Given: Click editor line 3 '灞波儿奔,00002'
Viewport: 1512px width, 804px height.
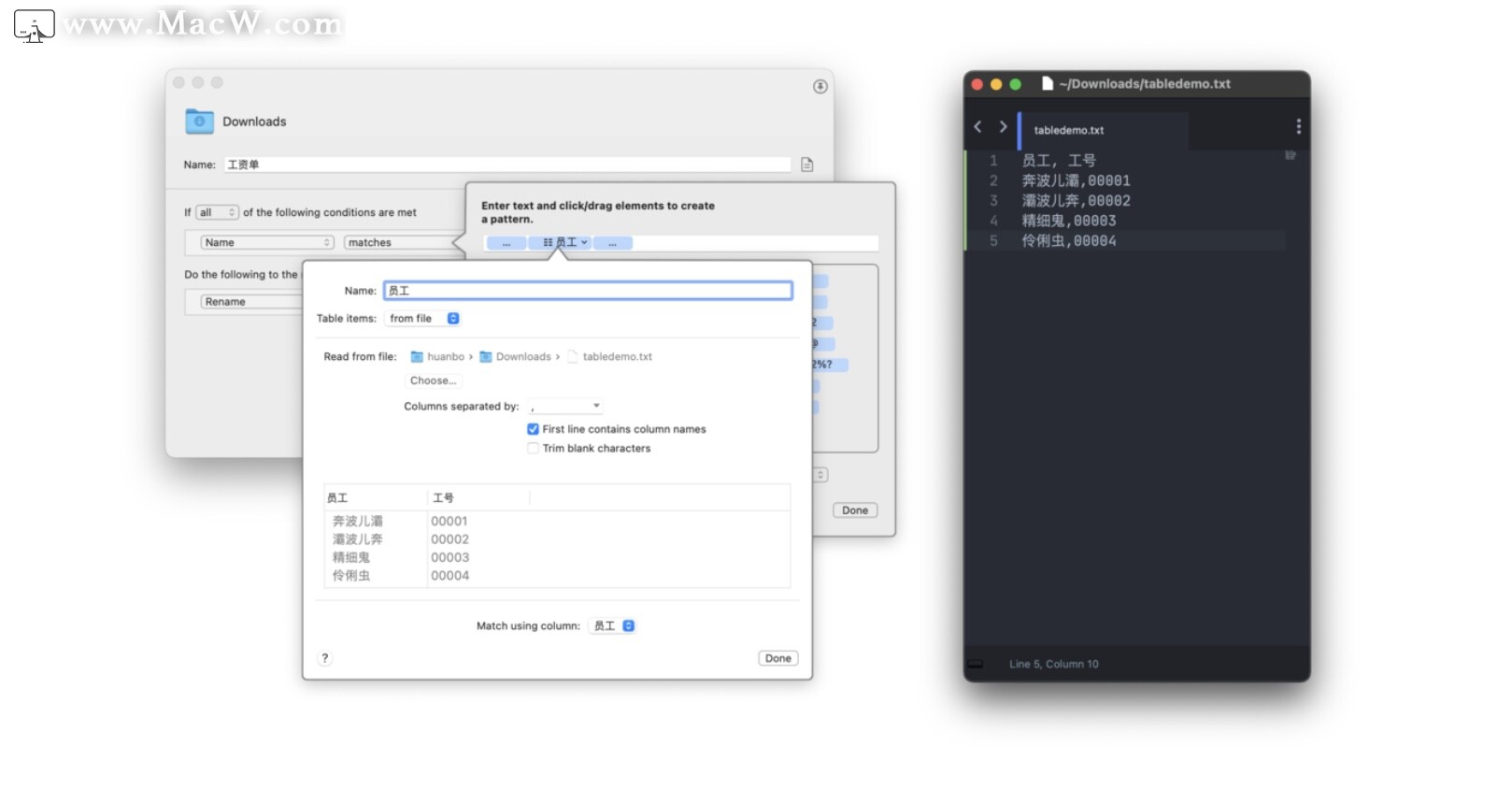Looking at the screenshot, I should pos(1076,200).
